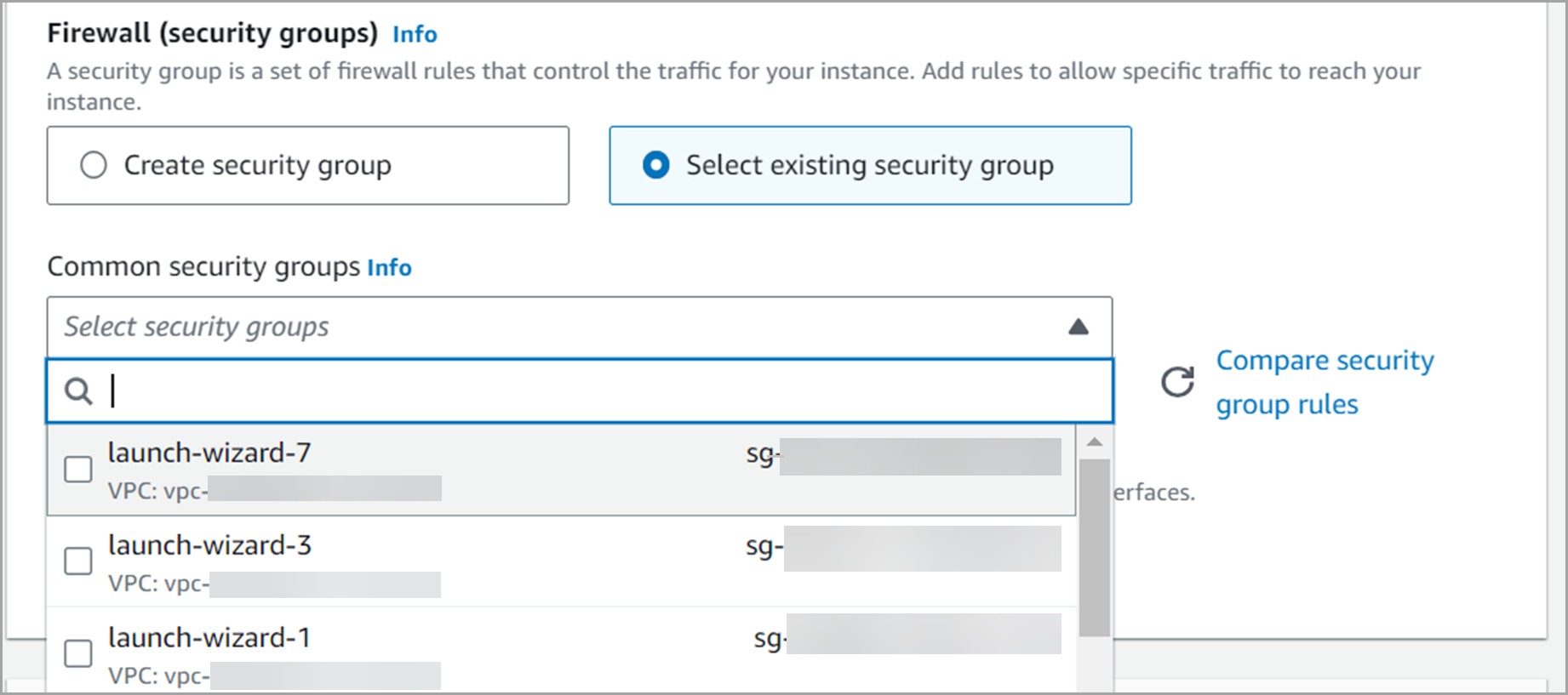Screen dimensions: 1568x695
Task: Check the launch-wizard-3 checkbox
Action: [x=78, y=561]
